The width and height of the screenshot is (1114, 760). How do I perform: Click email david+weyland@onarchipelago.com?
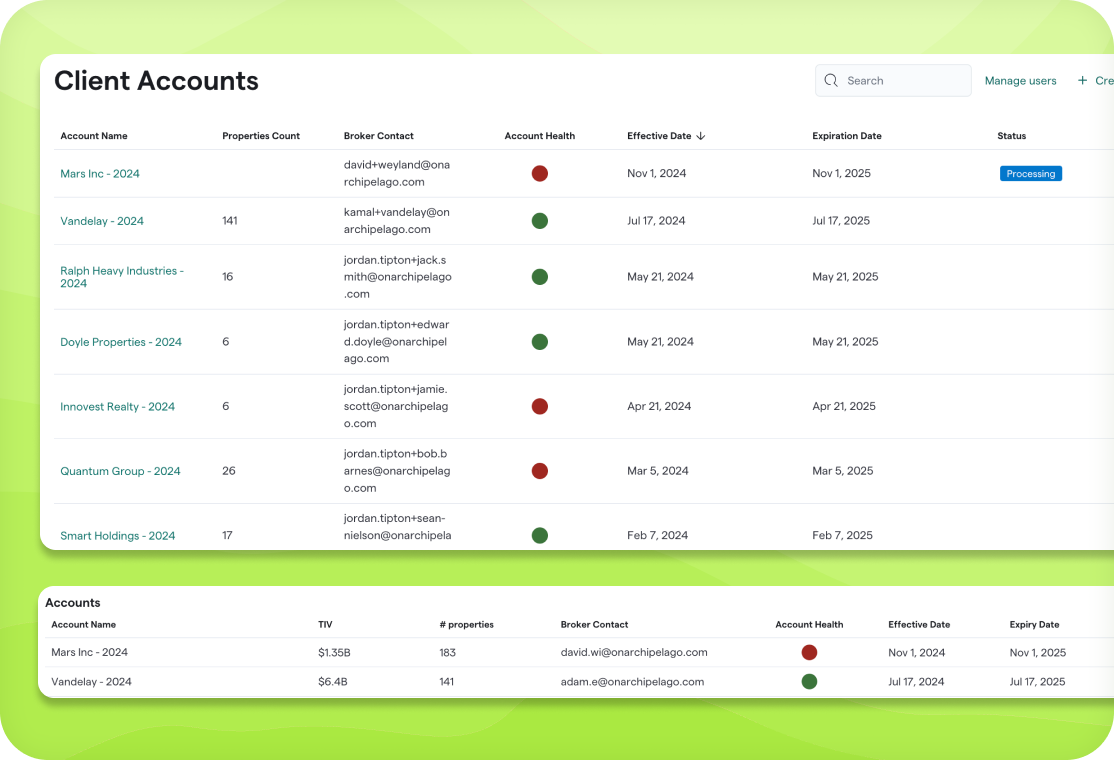(397, 173)
